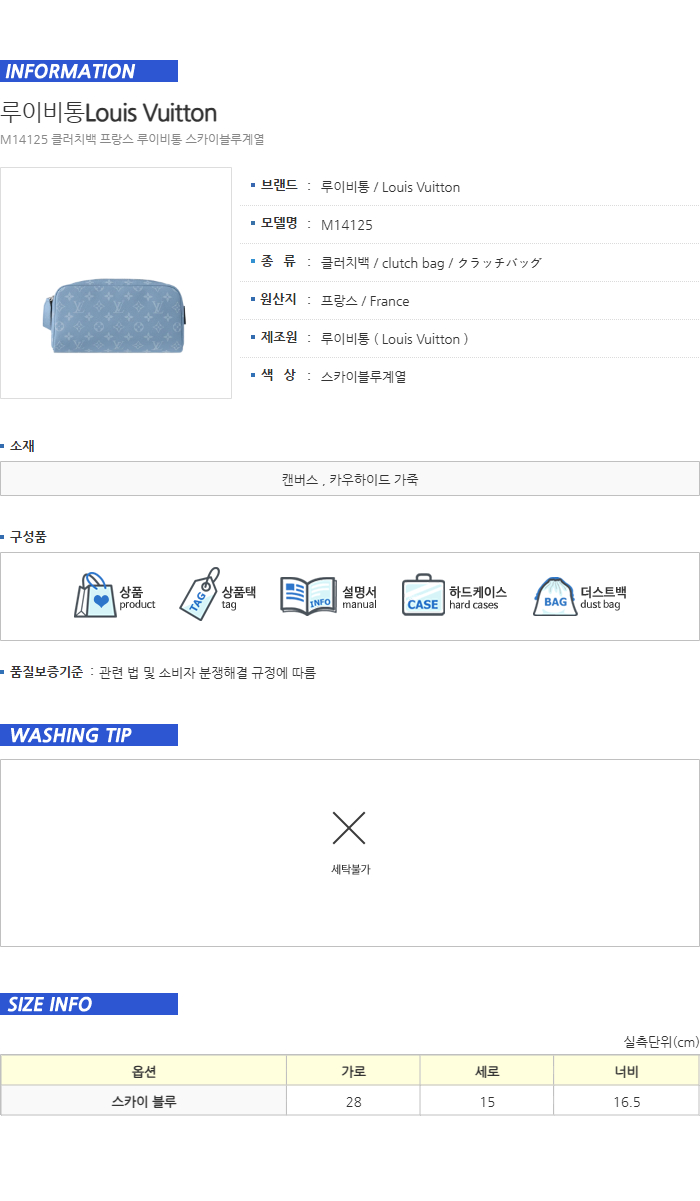Screen dimensions: 700x1201
Task: Click the no-washing X icon
Action: (x=349, y=828)
